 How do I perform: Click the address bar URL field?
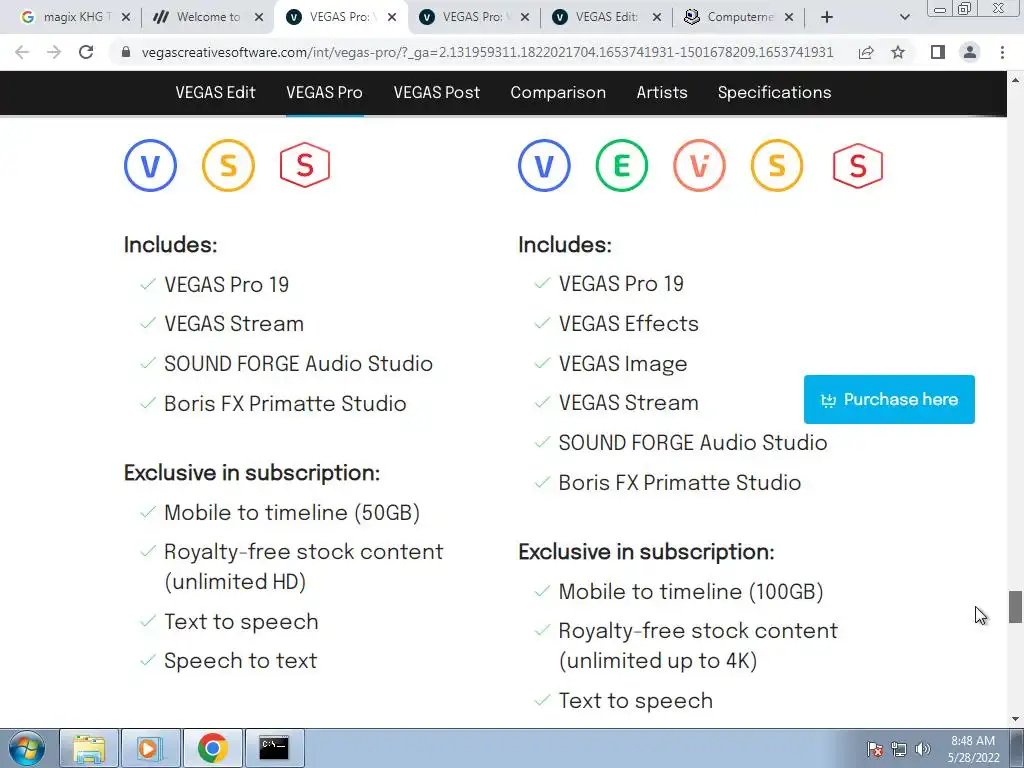[x=487, y=52]
